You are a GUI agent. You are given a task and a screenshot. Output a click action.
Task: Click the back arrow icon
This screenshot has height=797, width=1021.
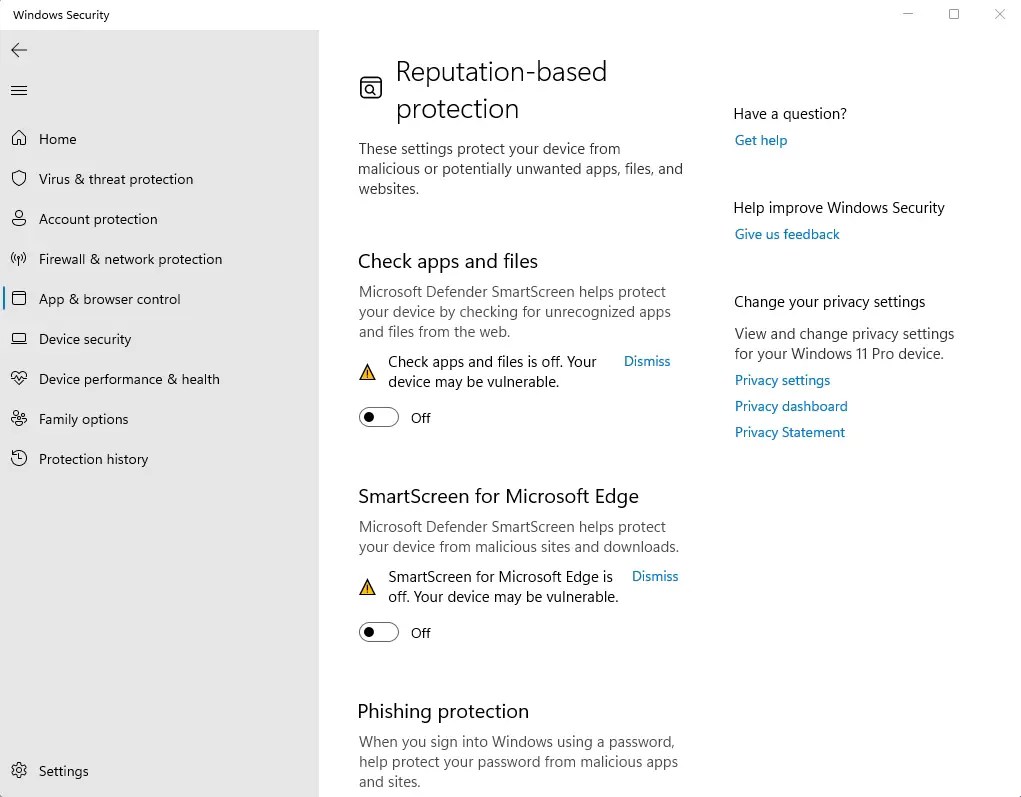tap(19, 50)
